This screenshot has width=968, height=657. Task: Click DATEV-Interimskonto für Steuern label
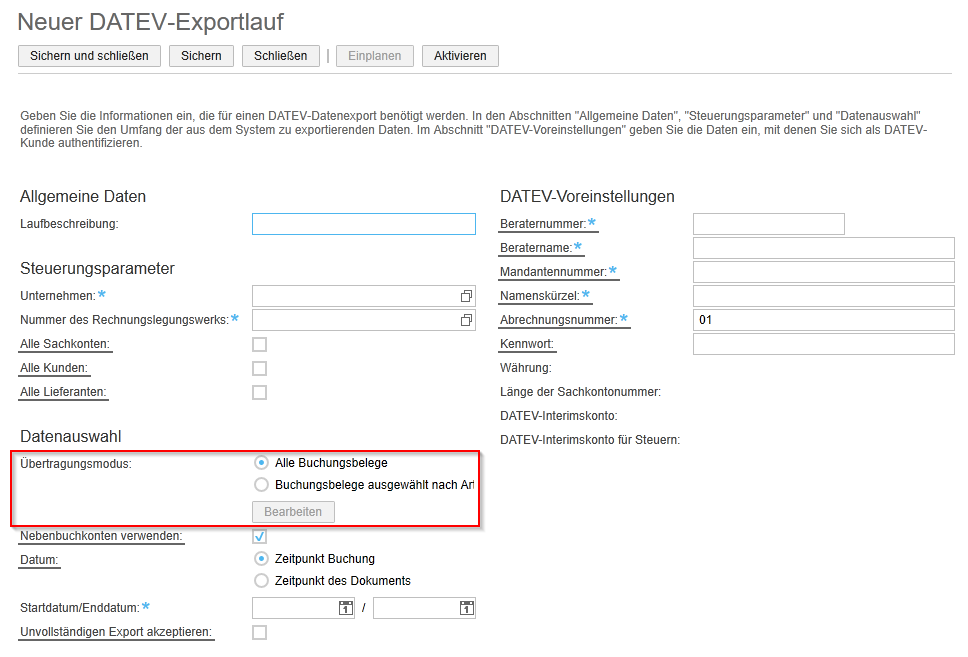[x=590, y=440]
